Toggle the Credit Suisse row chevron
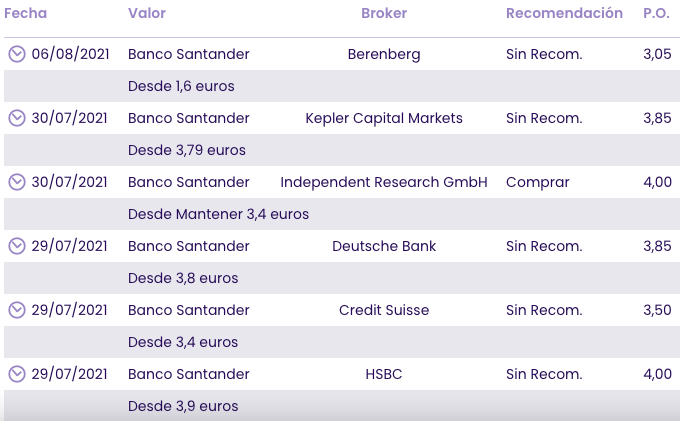 [x=17, y=310]
